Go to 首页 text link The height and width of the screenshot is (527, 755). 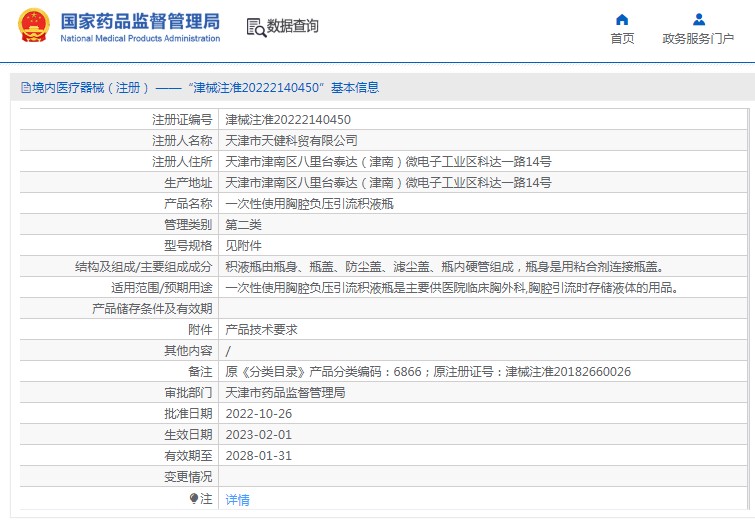click(x=622, y=39)
